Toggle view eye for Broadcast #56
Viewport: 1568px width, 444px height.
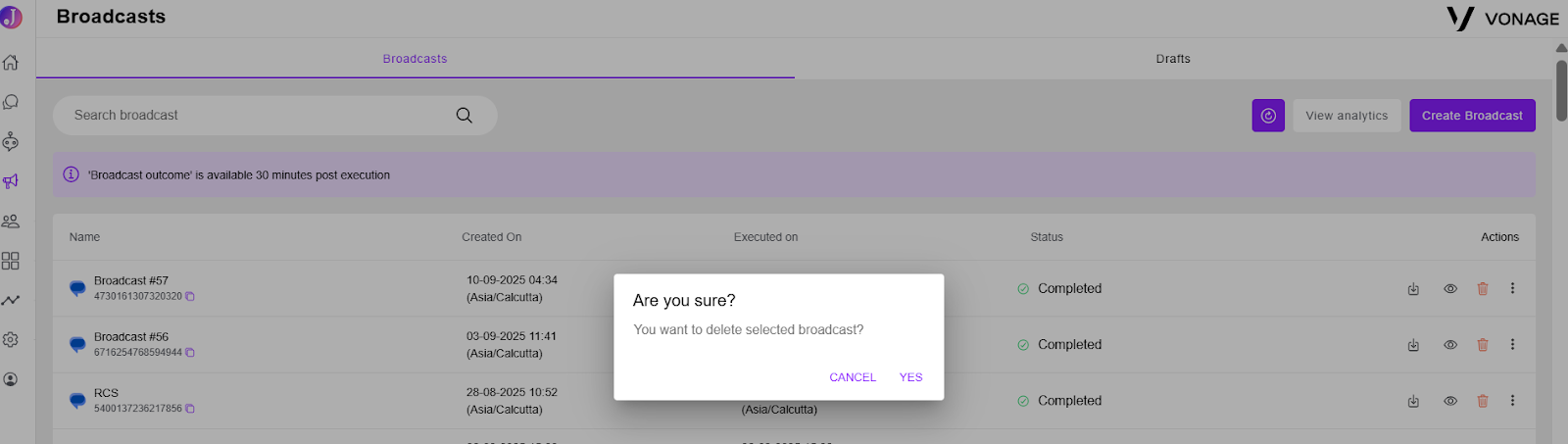coord(1450,345)
